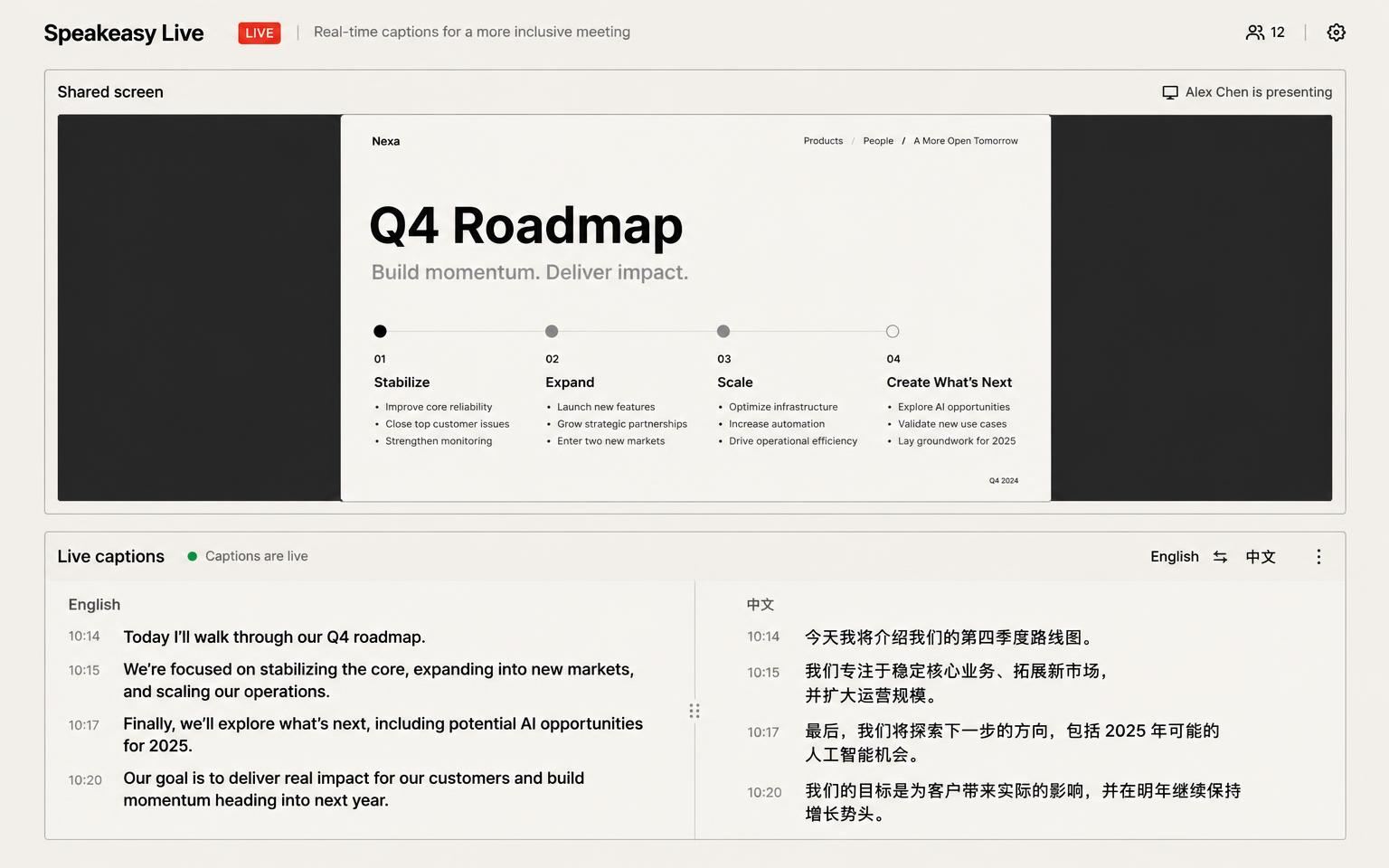Viewport: 1389px width, 868px height.
Task: Select the English caption language
Action: pyautogui.click(x=1175, y=557)
